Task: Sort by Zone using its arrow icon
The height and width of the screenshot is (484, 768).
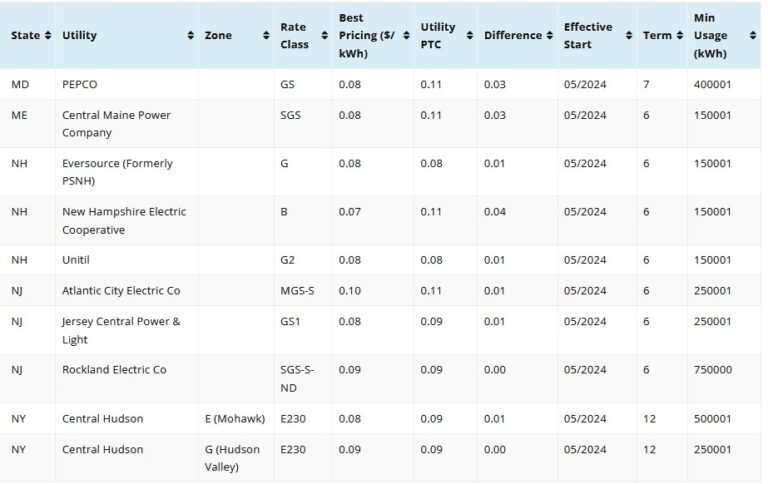Action: tap(266, 36)
